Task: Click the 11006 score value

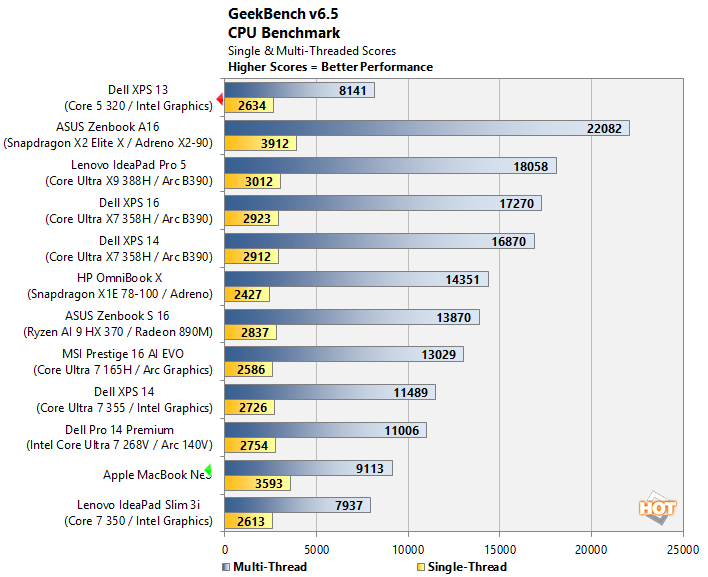Action: click(x=402, y=431)
